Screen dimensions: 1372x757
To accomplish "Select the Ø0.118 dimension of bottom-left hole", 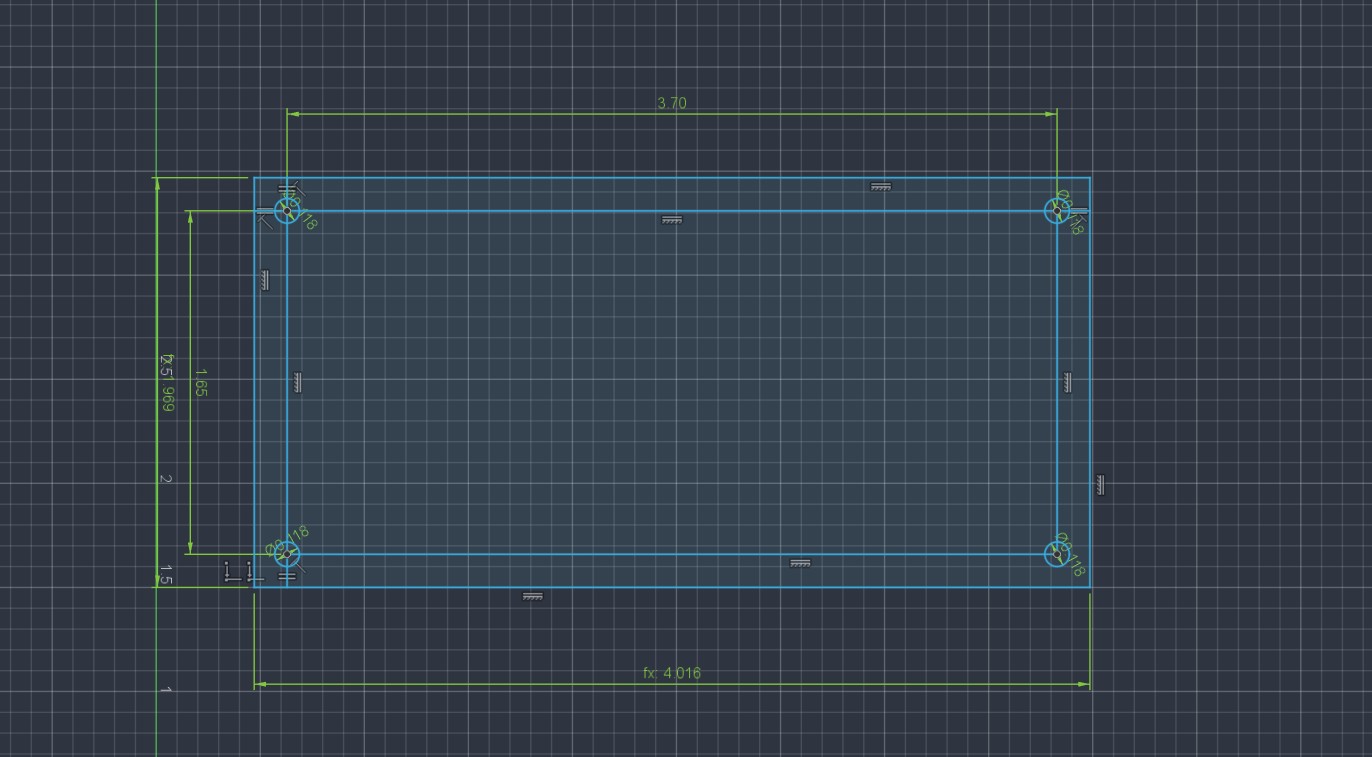I will (288, 542).
